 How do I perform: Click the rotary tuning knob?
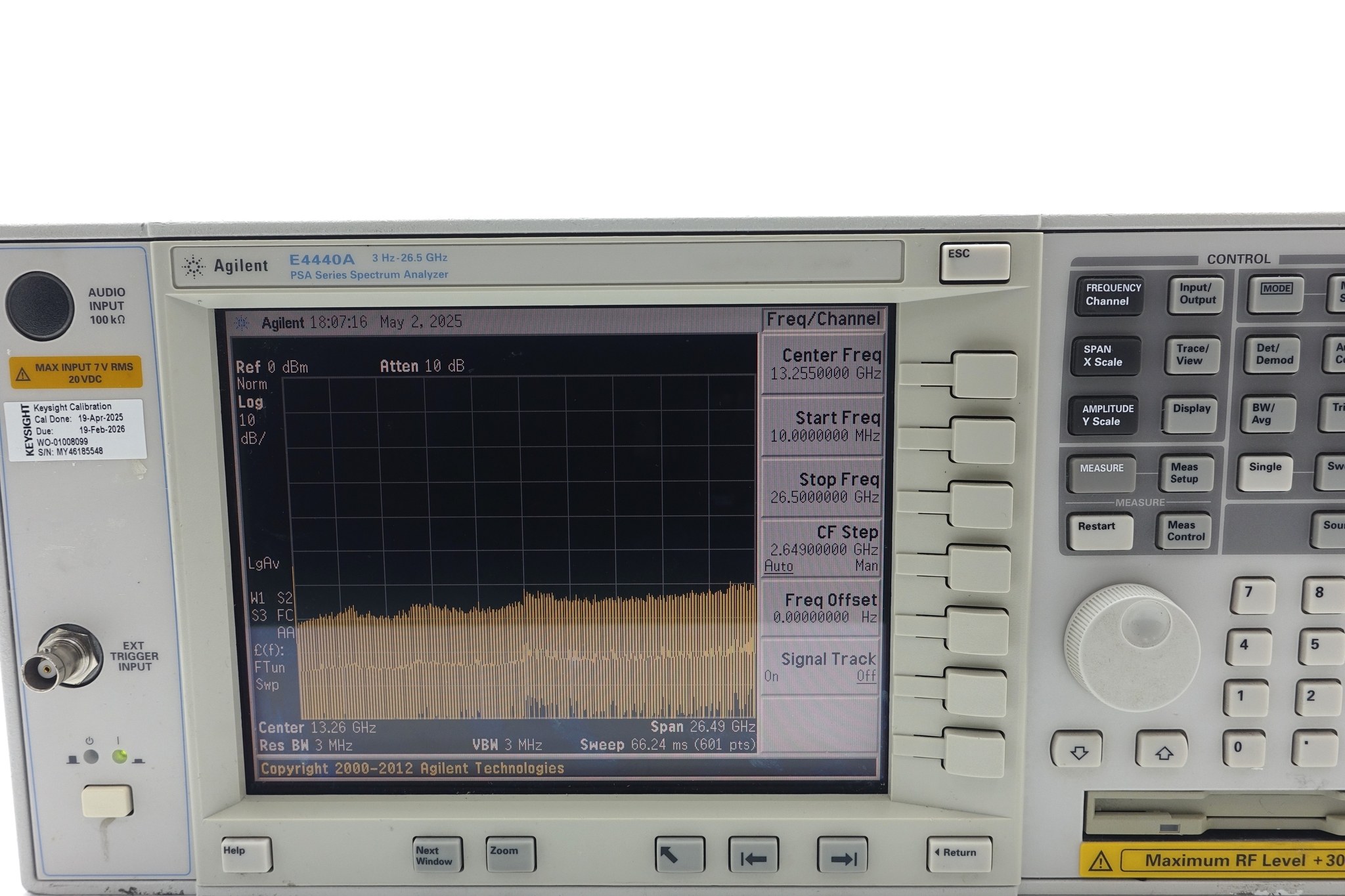click(x=1132, y=648)
